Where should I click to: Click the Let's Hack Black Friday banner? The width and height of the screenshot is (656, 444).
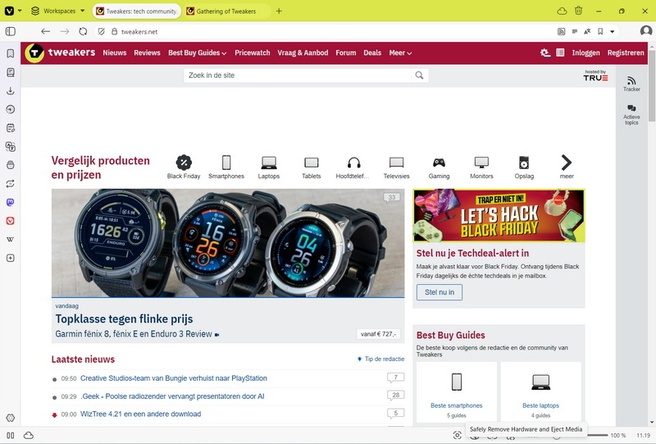(499, 216)
